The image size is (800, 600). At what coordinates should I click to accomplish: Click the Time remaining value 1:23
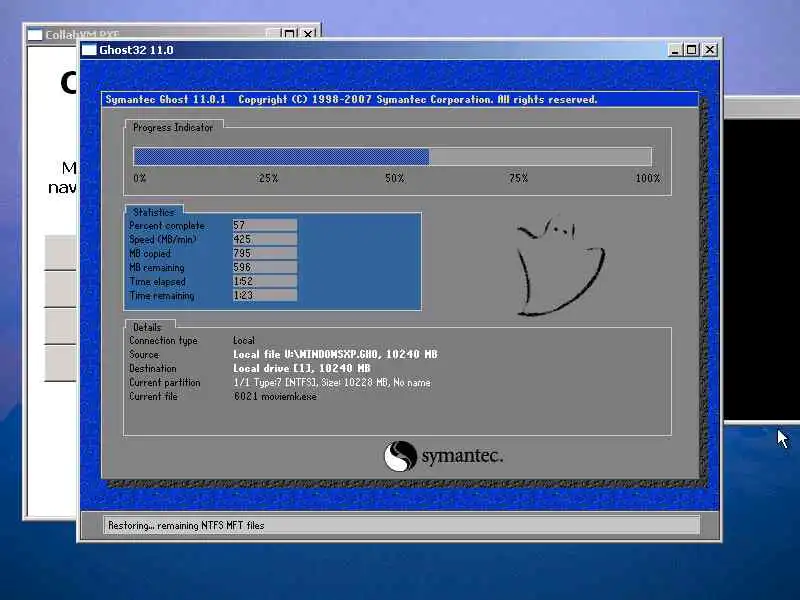pyautogui.click(x=265, y=295)
